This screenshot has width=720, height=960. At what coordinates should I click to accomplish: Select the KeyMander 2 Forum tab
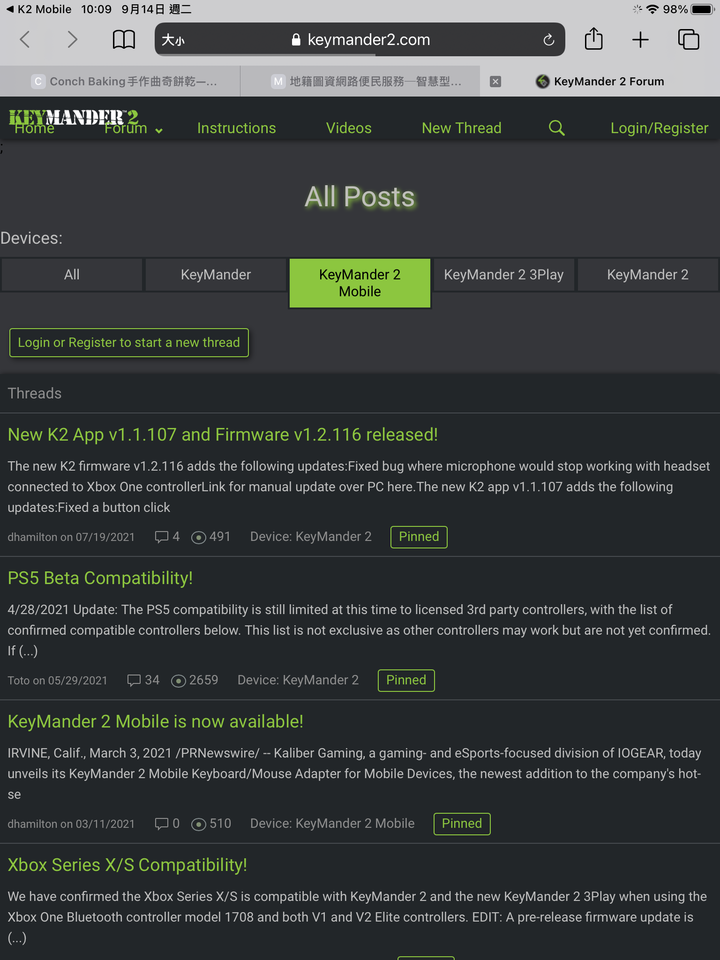[600, 81]
